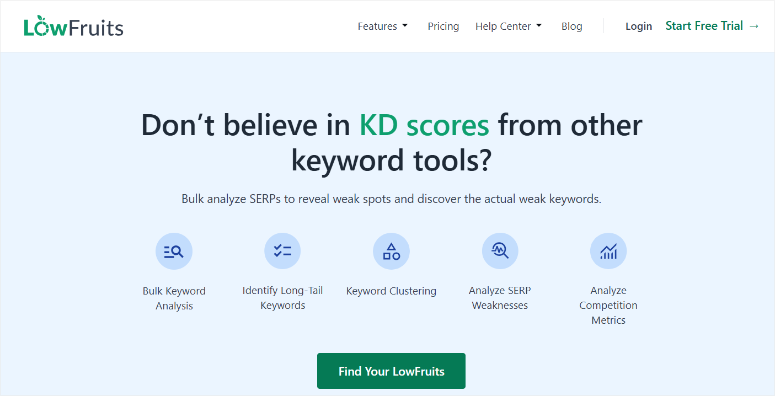Start the free trial
This screenshot has width=775, height=396.
(712, 26)
